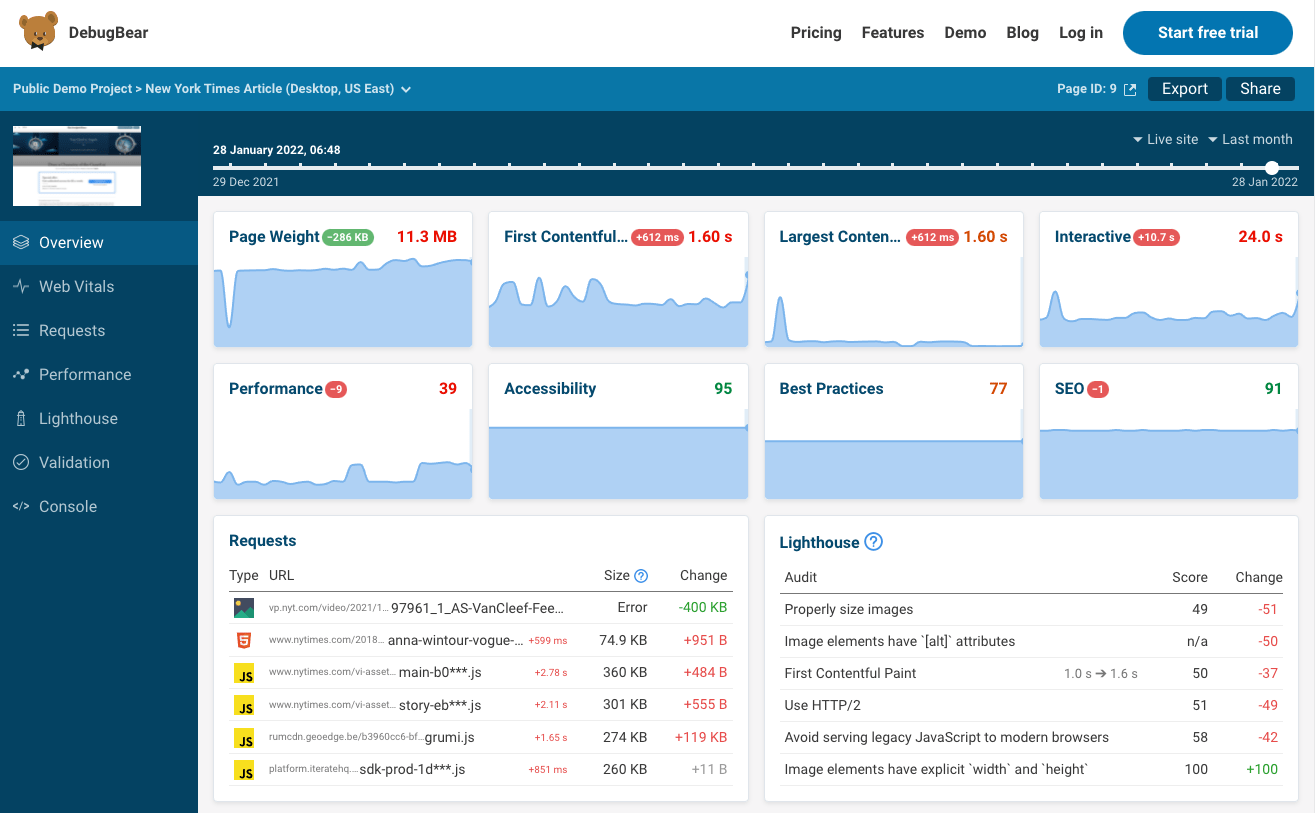This screenshot has width=1315, height=813.
Task: Click the Export button
Action: click(x=1185, y=89)
